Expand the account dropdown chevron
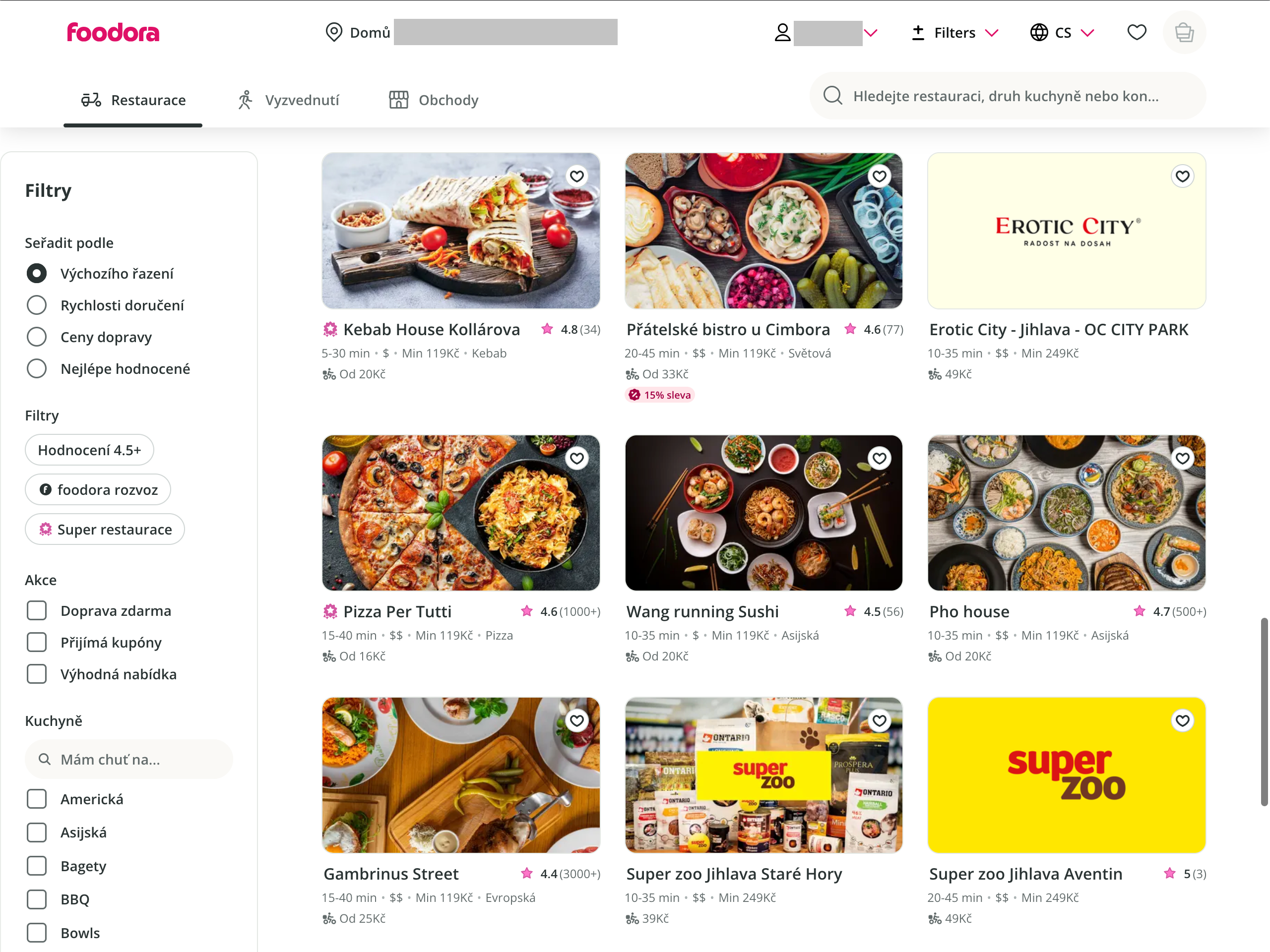The image size is (1270, 952). point(872,32)
